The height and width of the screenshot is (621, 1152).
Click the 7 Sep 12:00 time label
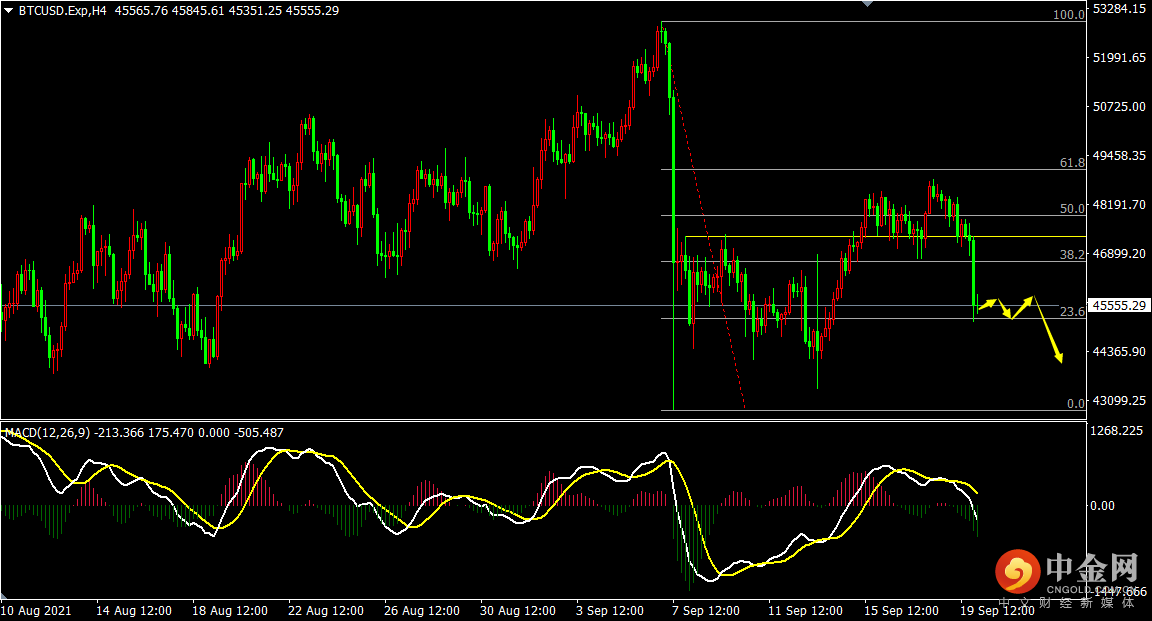706,611
